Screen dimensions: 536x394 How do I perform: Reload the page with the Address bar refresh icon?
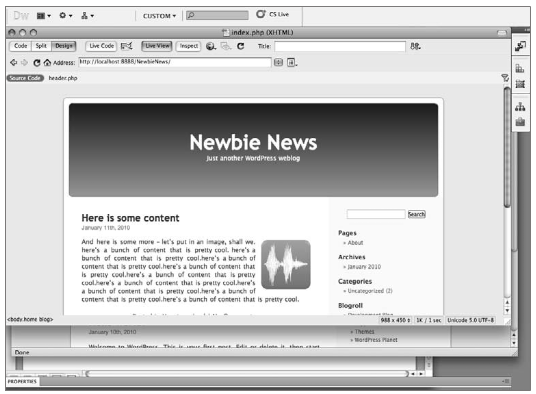[x=37, y=63]
